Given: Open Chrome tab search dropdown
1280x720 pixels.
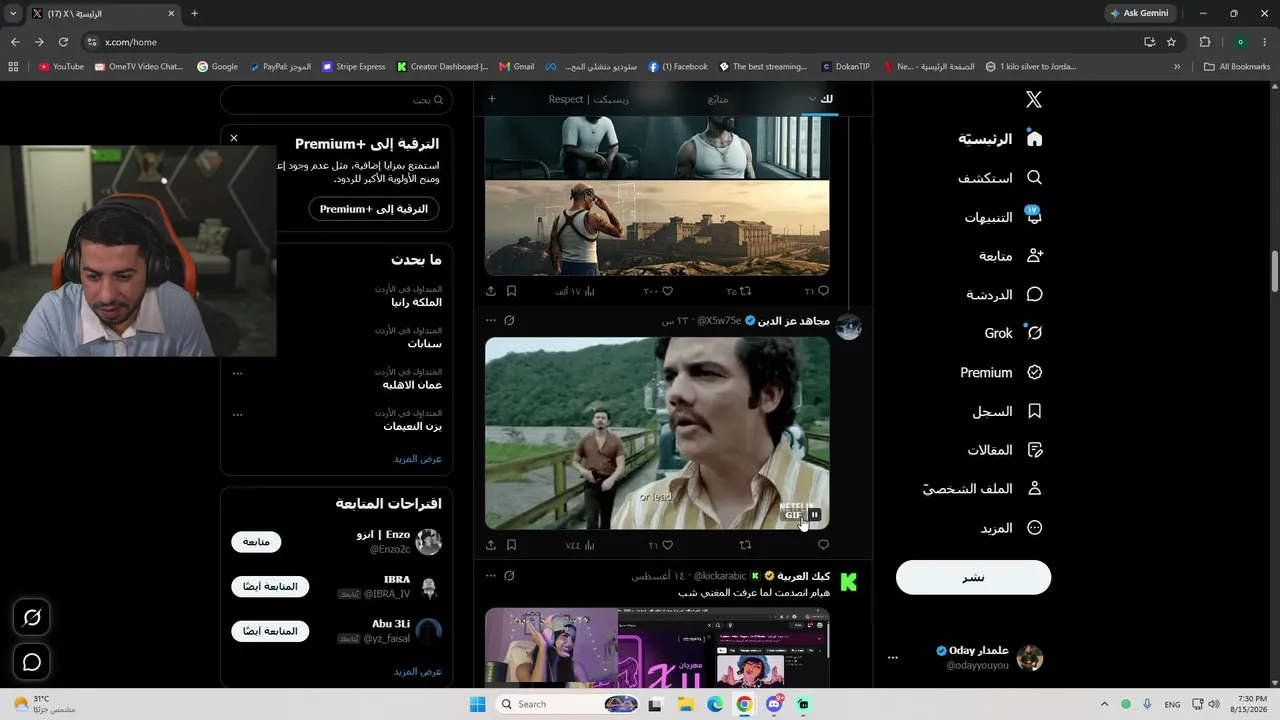Looking at the screenshot, I should [13, 14].
